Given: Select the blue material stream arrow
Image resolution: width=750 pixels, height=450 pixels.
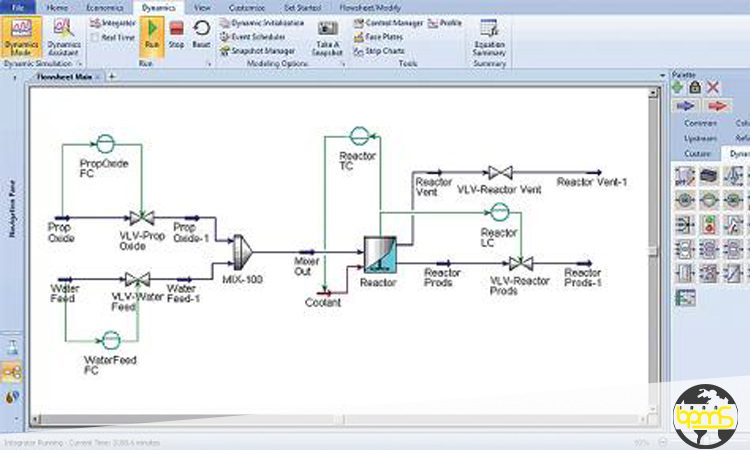Looking at the screenshot, I should 685,105.
